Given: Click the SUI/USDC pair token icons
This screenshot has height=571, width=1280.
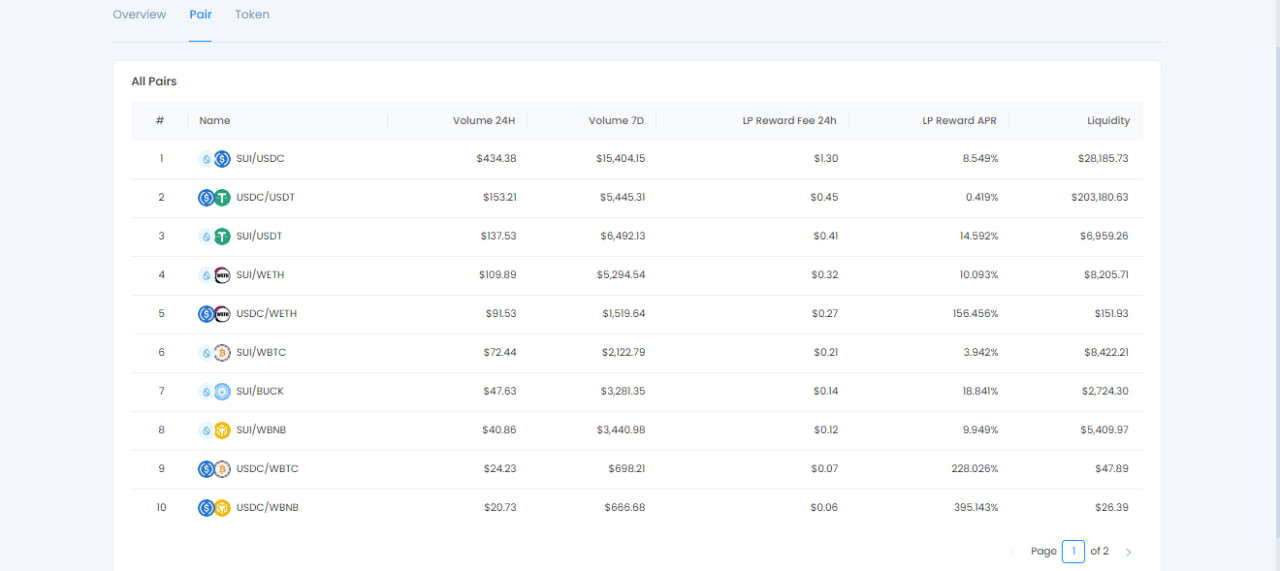Looking at the screenshot, I should [x=214, y=158].
